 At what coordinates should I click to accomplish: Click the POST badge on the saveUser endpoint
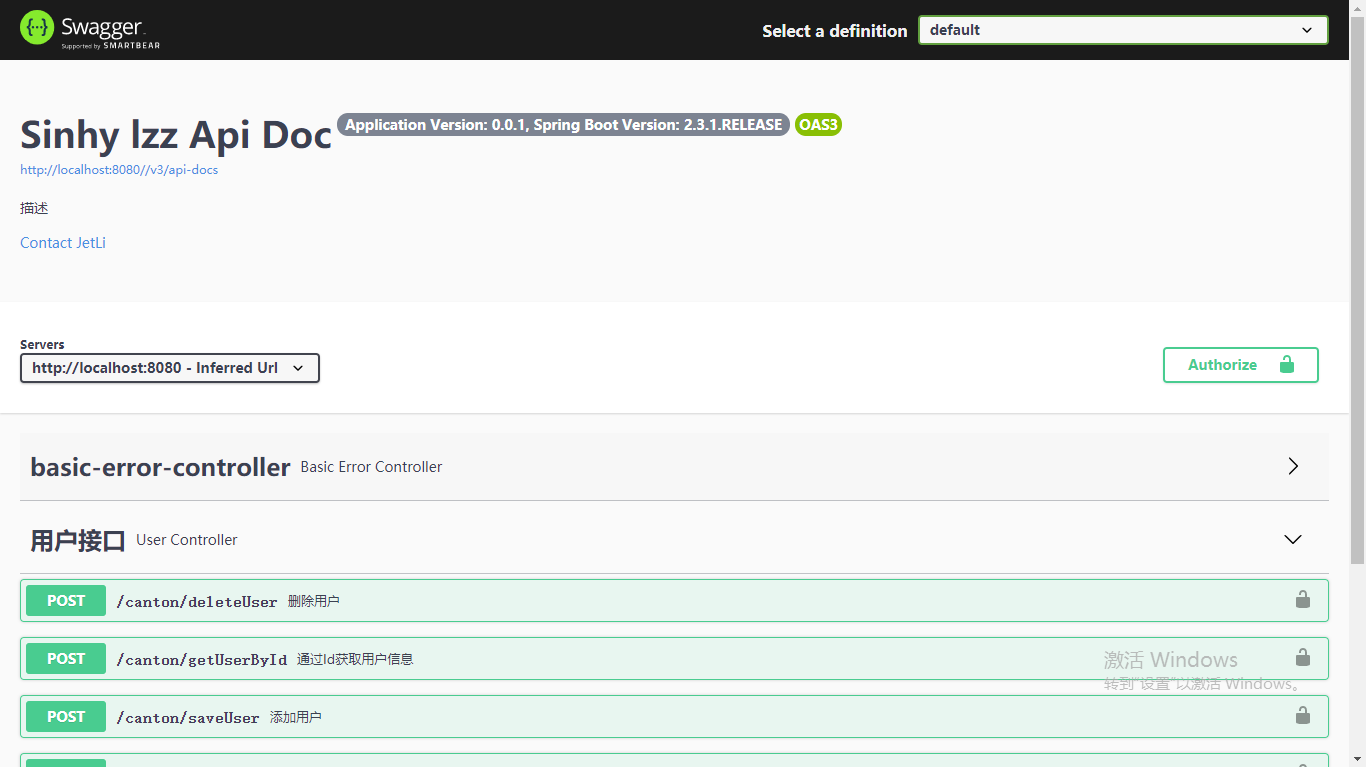point(65,716)
